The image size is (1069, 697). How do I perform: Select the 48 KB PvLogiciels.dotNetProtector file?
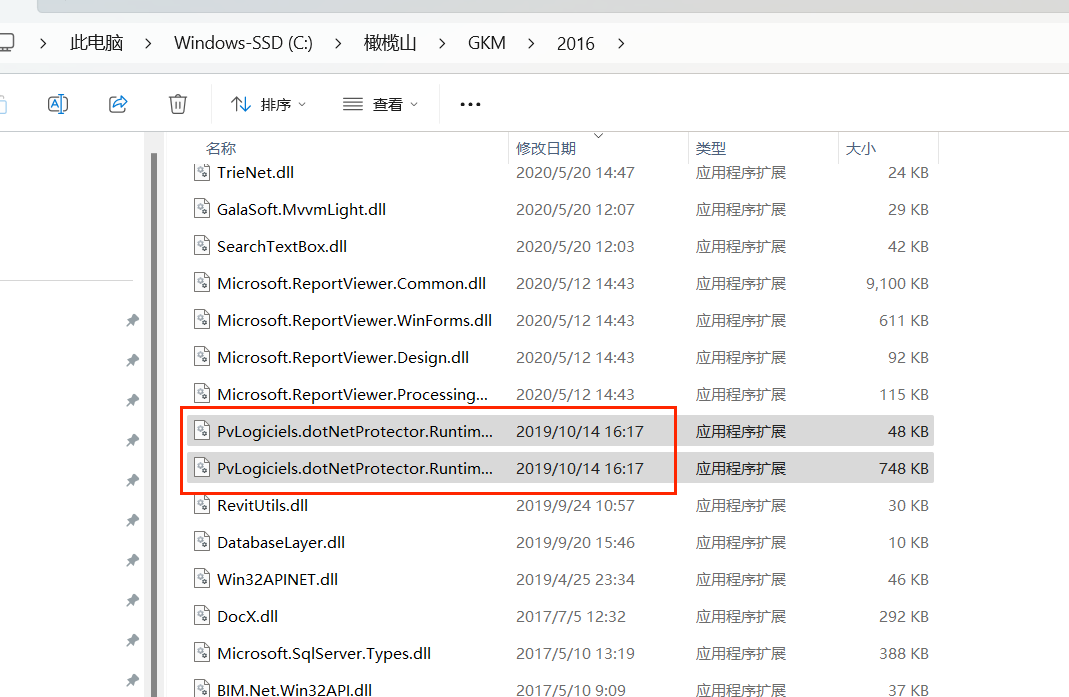(x=560, y=431)
